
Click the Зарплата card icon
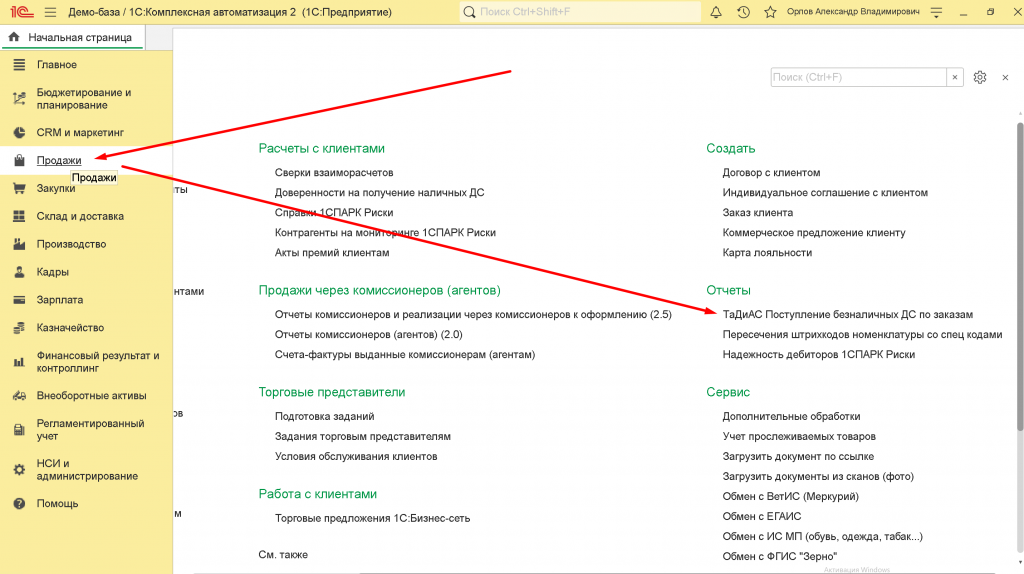point(19,300)
